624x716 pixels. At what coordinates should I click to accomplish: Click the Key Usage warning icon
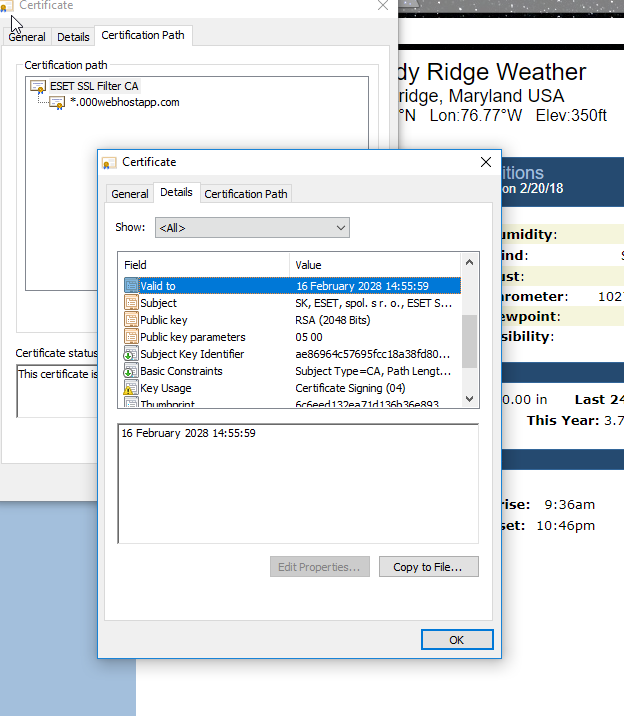(131, 388)
